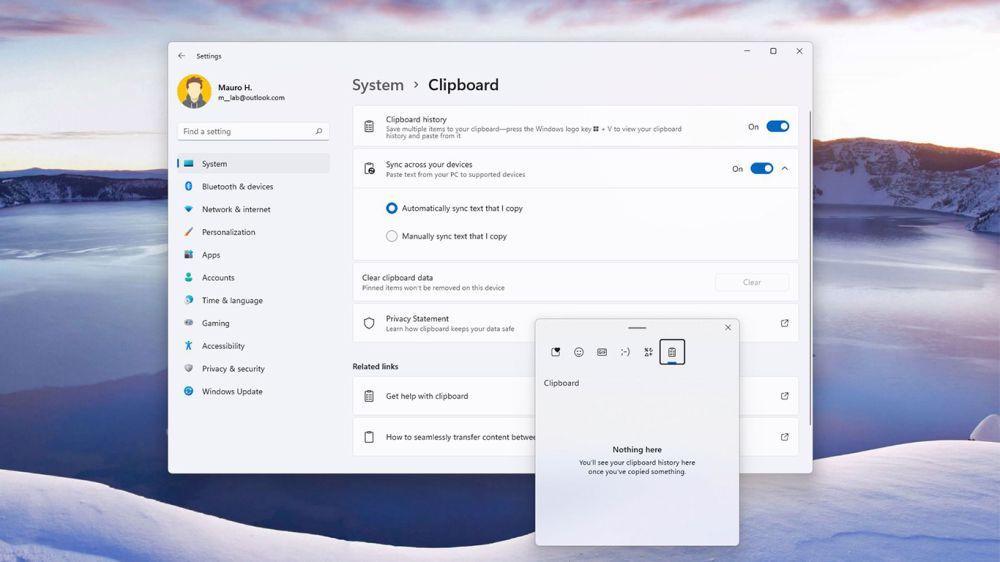Focus the Find a setting search box

(253, 131)
